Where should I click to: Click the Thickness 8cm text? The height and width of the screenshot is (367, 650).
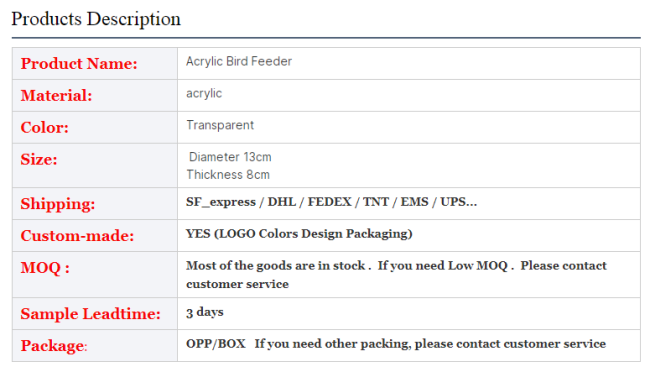click(x=228, y=175)
